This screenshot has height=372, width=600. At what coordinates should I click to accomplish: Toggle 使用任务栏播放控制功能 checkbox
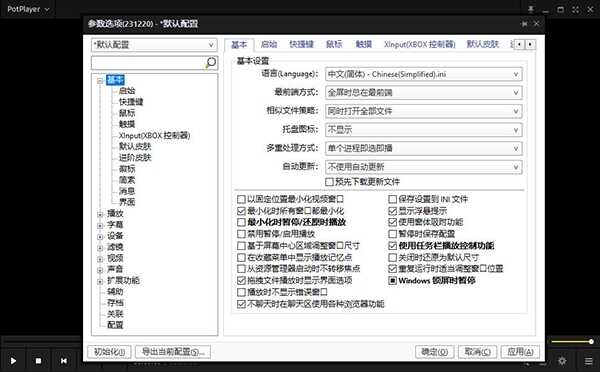pos(392,245)
